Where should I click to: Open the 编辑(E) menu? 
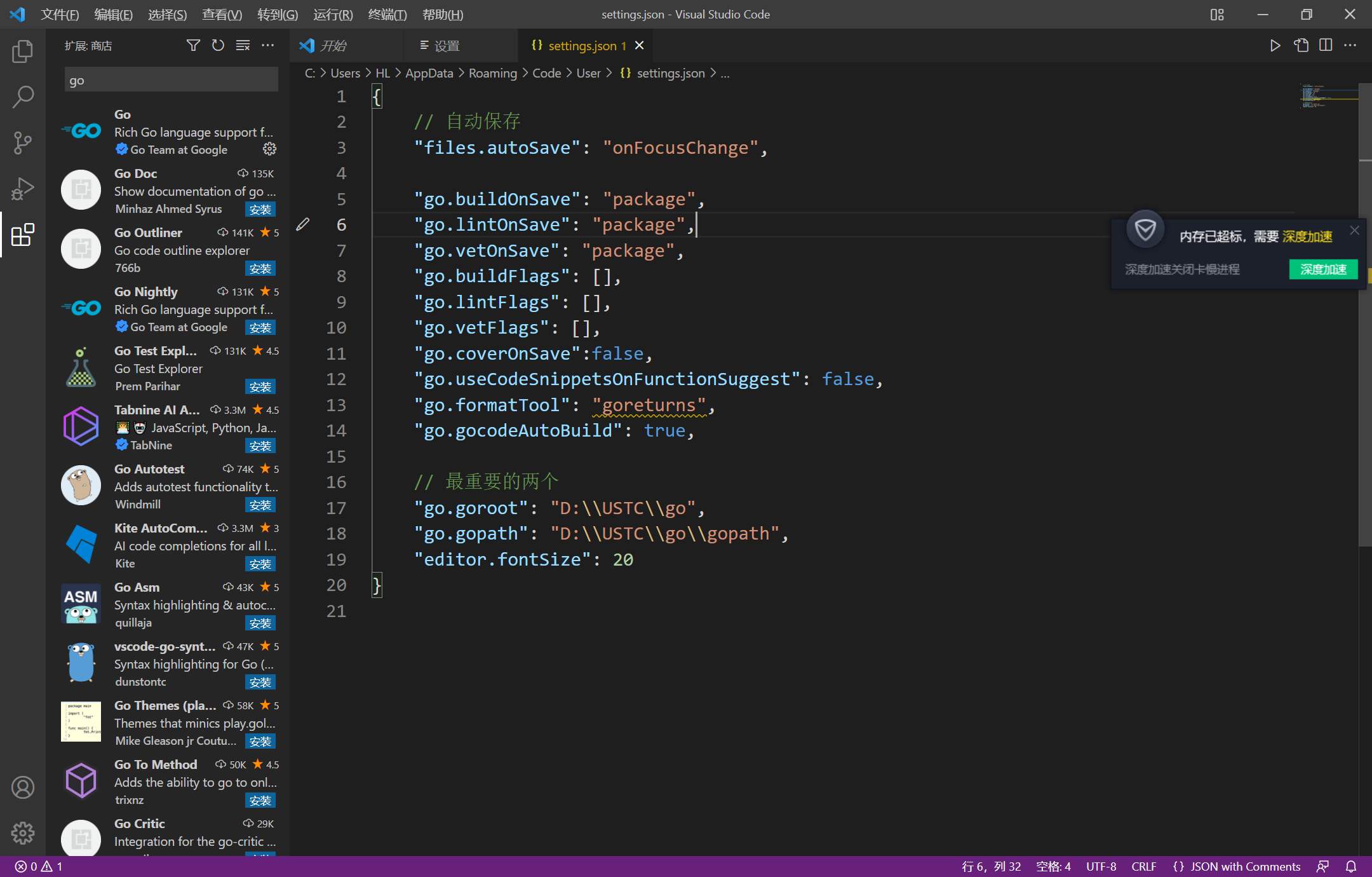tap(114, 15)
